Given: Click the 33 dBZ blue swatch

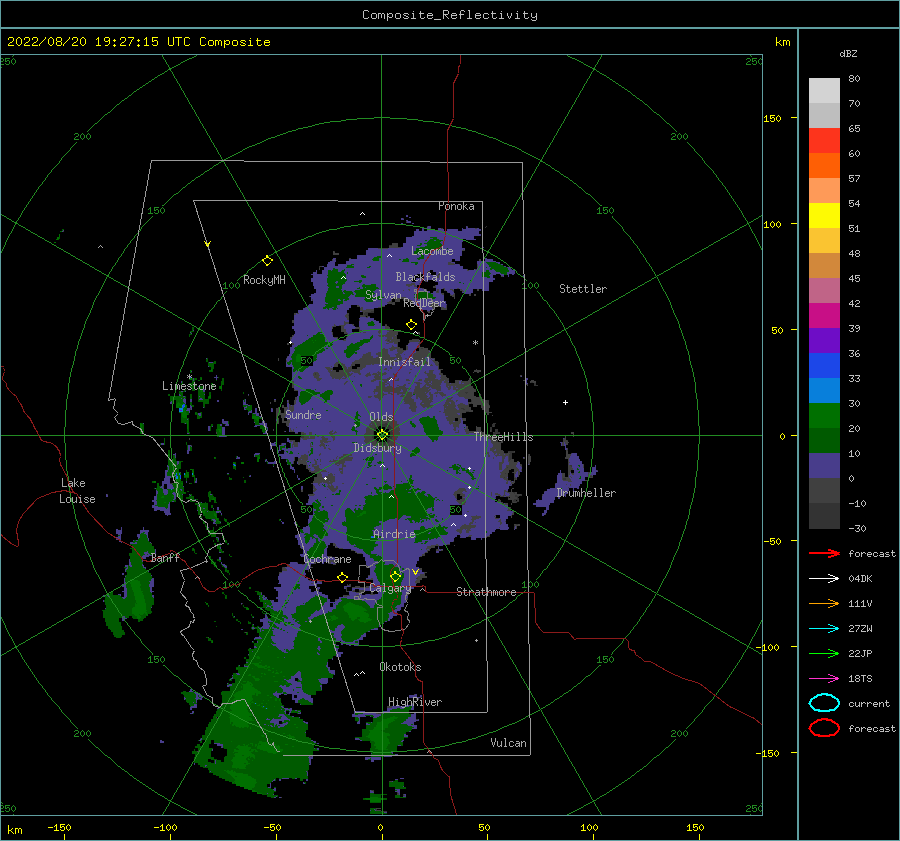Looking at the screenshot, I should pos(824,366).
